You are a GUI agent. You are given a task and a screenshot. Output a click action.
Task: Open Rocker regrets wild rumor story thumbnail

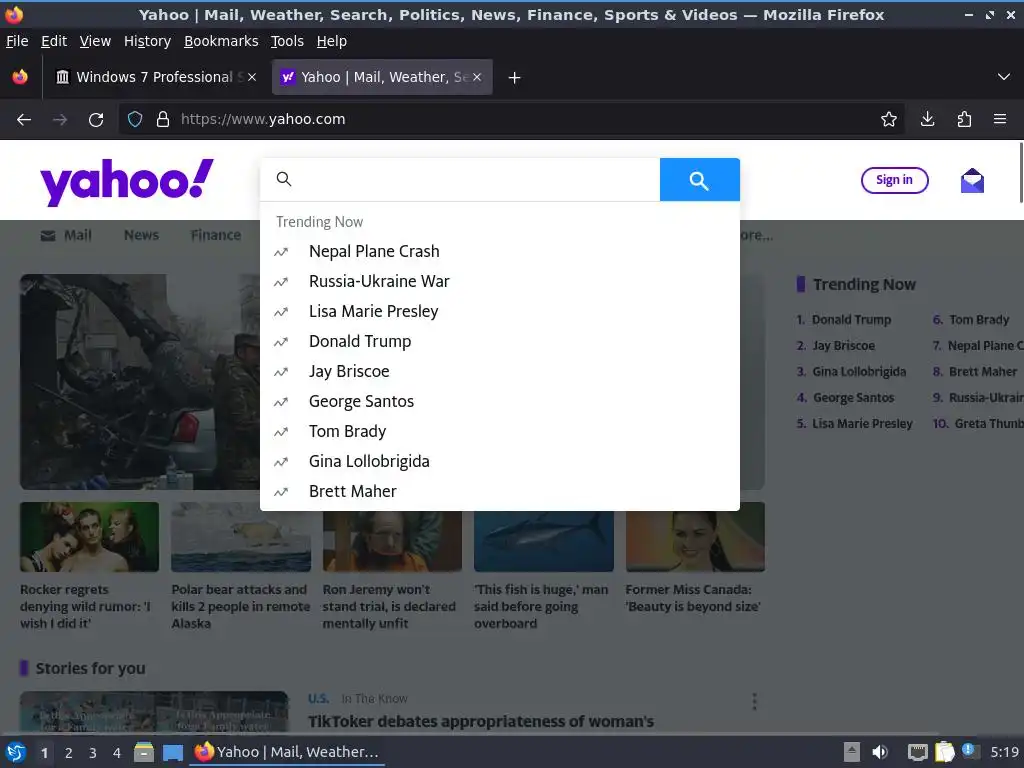click(89, 537)
